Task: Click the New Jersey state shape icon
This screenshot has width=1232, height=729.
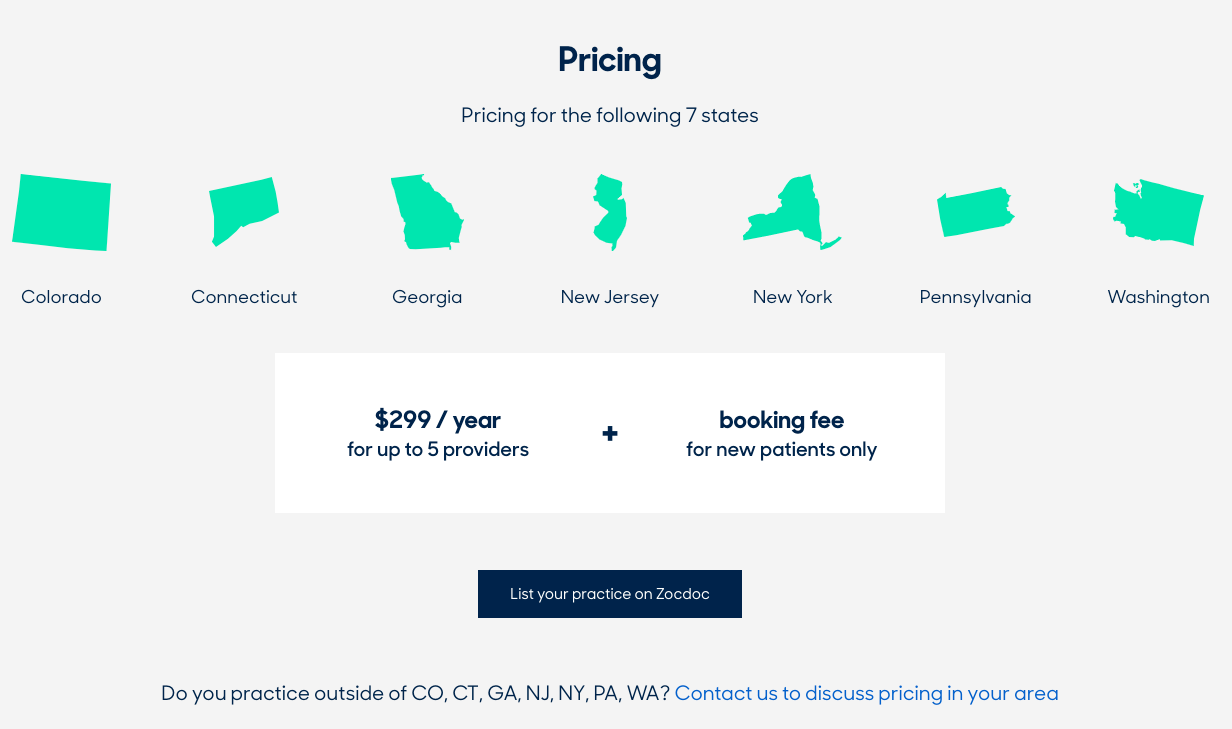Action: (x=609, y=213)
